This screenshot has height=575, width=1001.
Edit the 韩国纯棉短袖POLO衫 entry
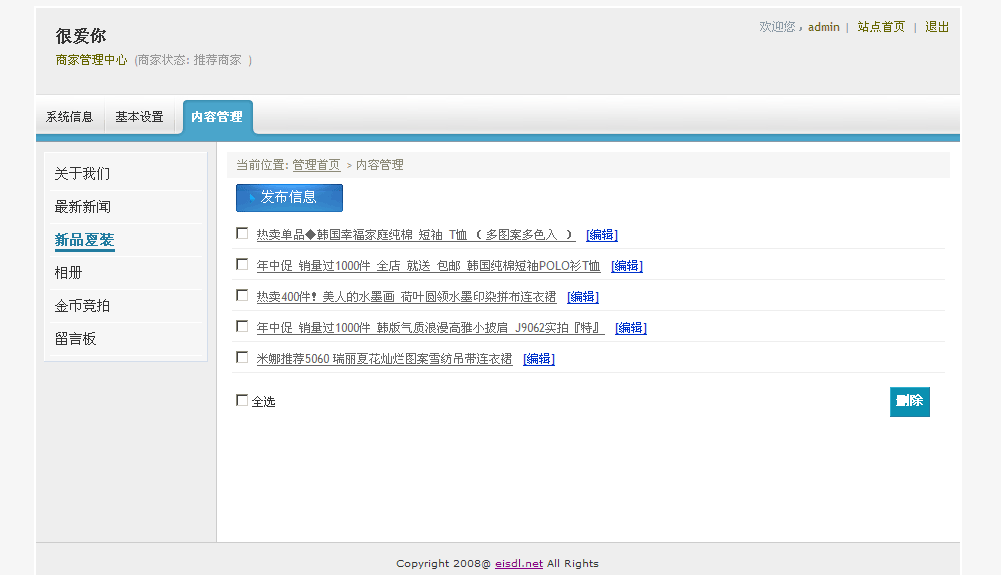(627, 266)
